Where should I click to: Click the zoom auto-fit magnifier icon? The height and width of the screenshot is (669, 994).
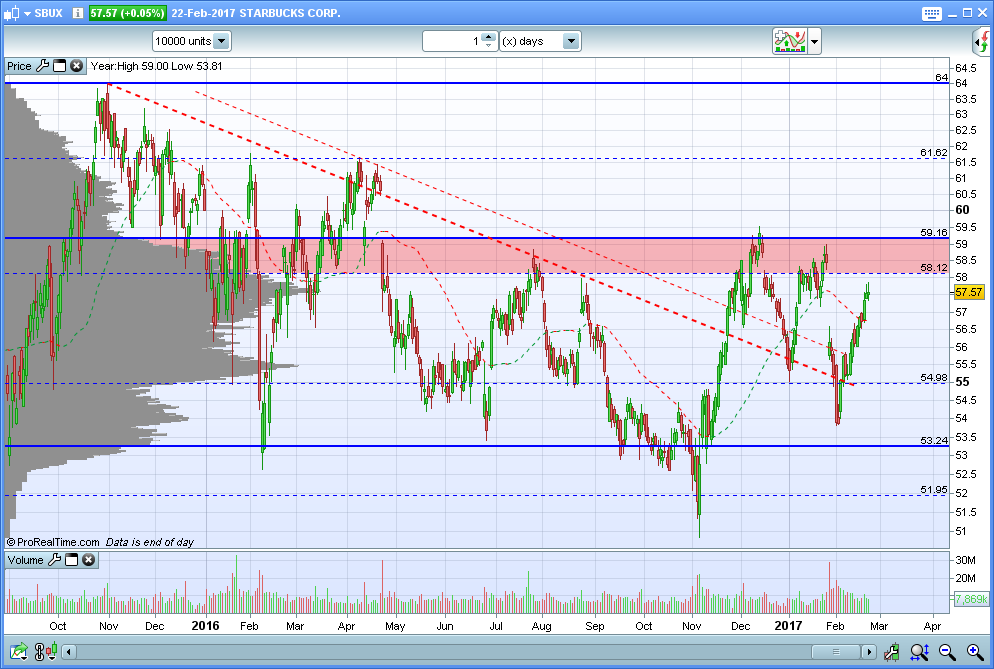(x=919, y=651)
